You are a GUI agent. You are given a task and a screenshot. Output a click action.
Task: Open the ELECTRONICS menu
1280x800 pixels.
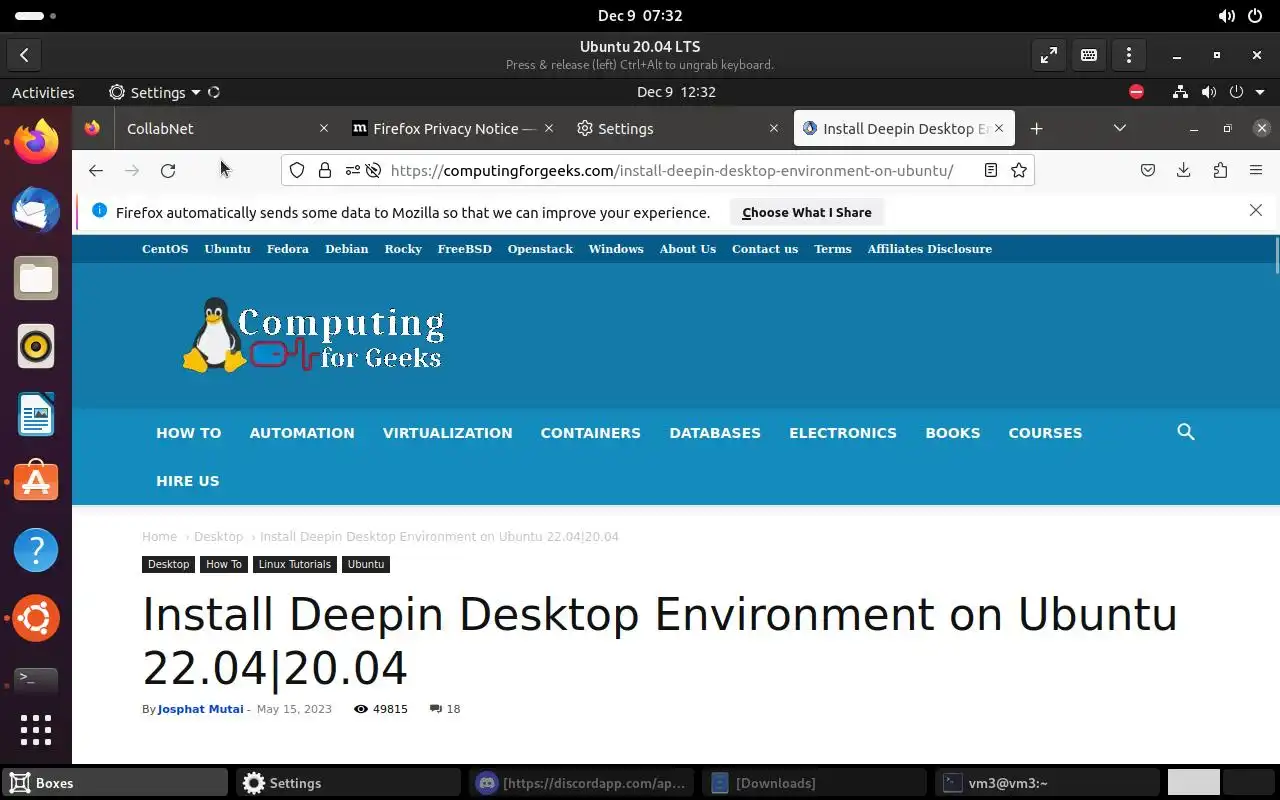tap(843, 433)
